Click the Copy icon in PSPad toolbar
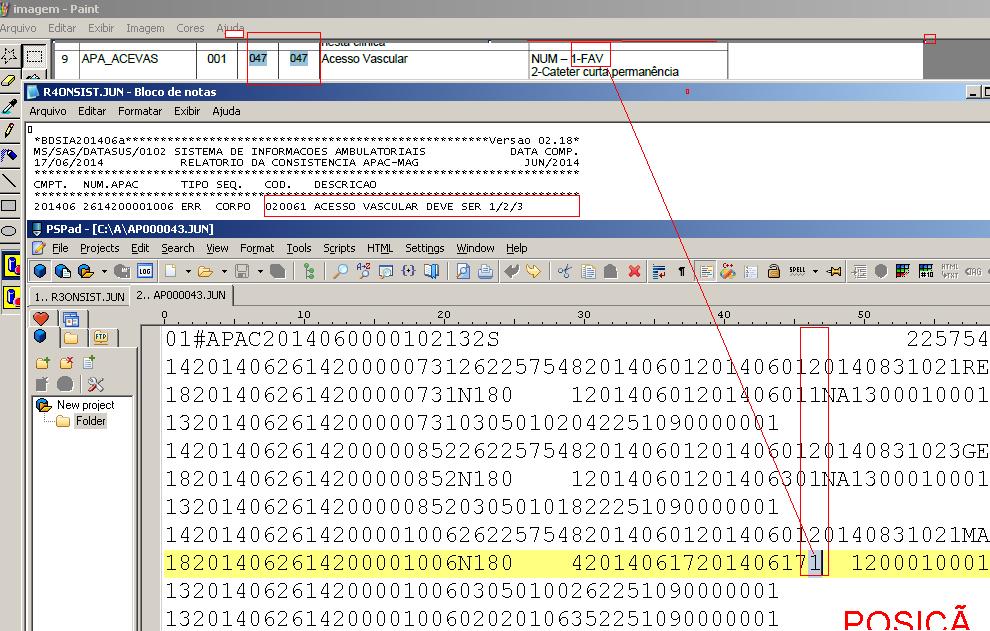The width and height of the screenshot is (990, 631). tap(588, 271)
